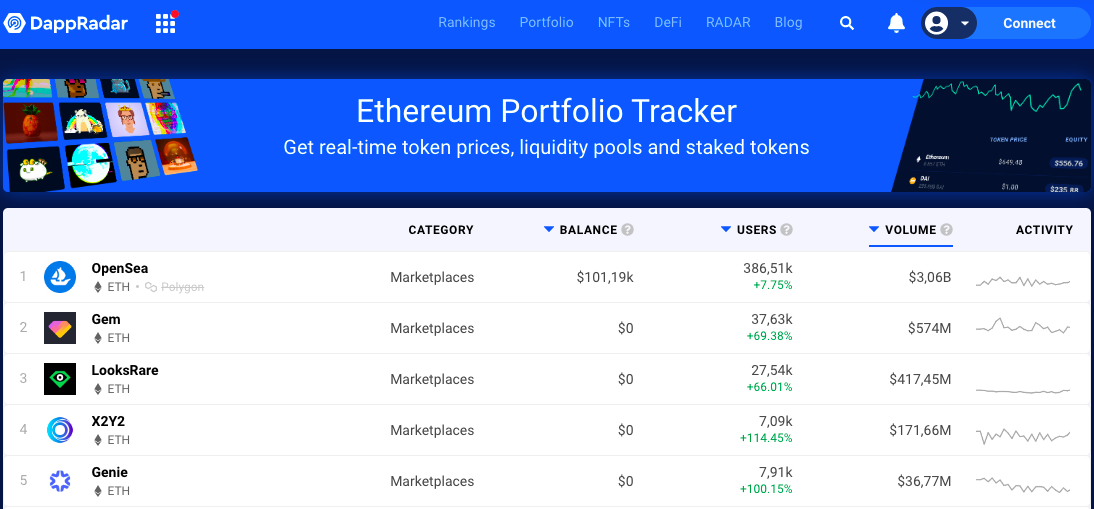This screenshot has height=509, width=1094.
Task: Open the apps grid menu icon
Action: click(165, 24)
